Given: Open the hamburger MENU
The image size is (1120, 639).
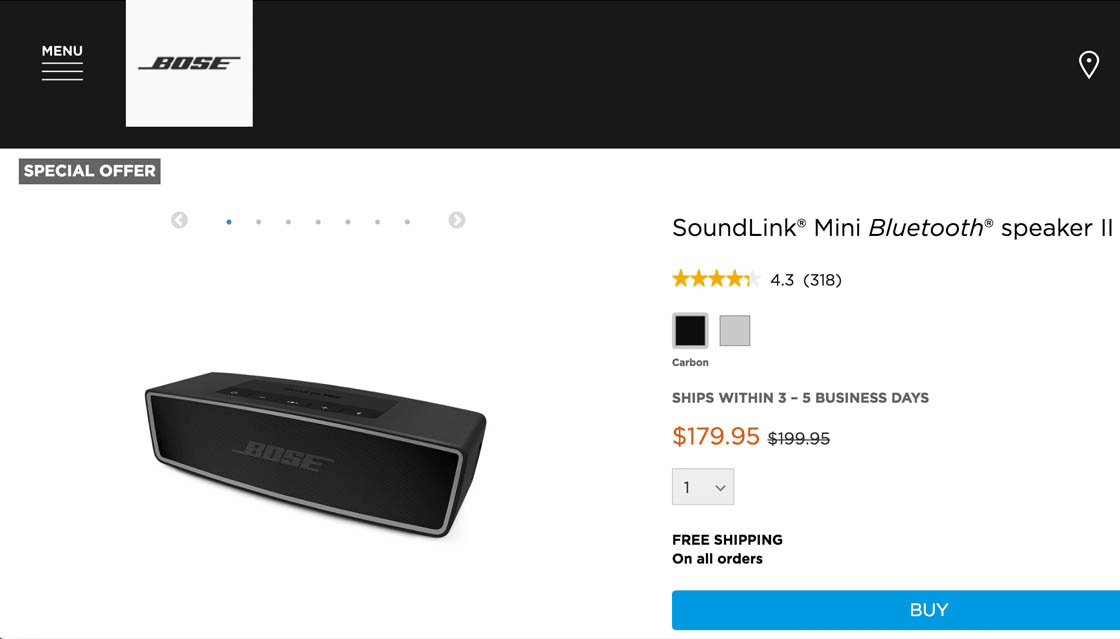Looking at the screenshot, I should (62, 62).
